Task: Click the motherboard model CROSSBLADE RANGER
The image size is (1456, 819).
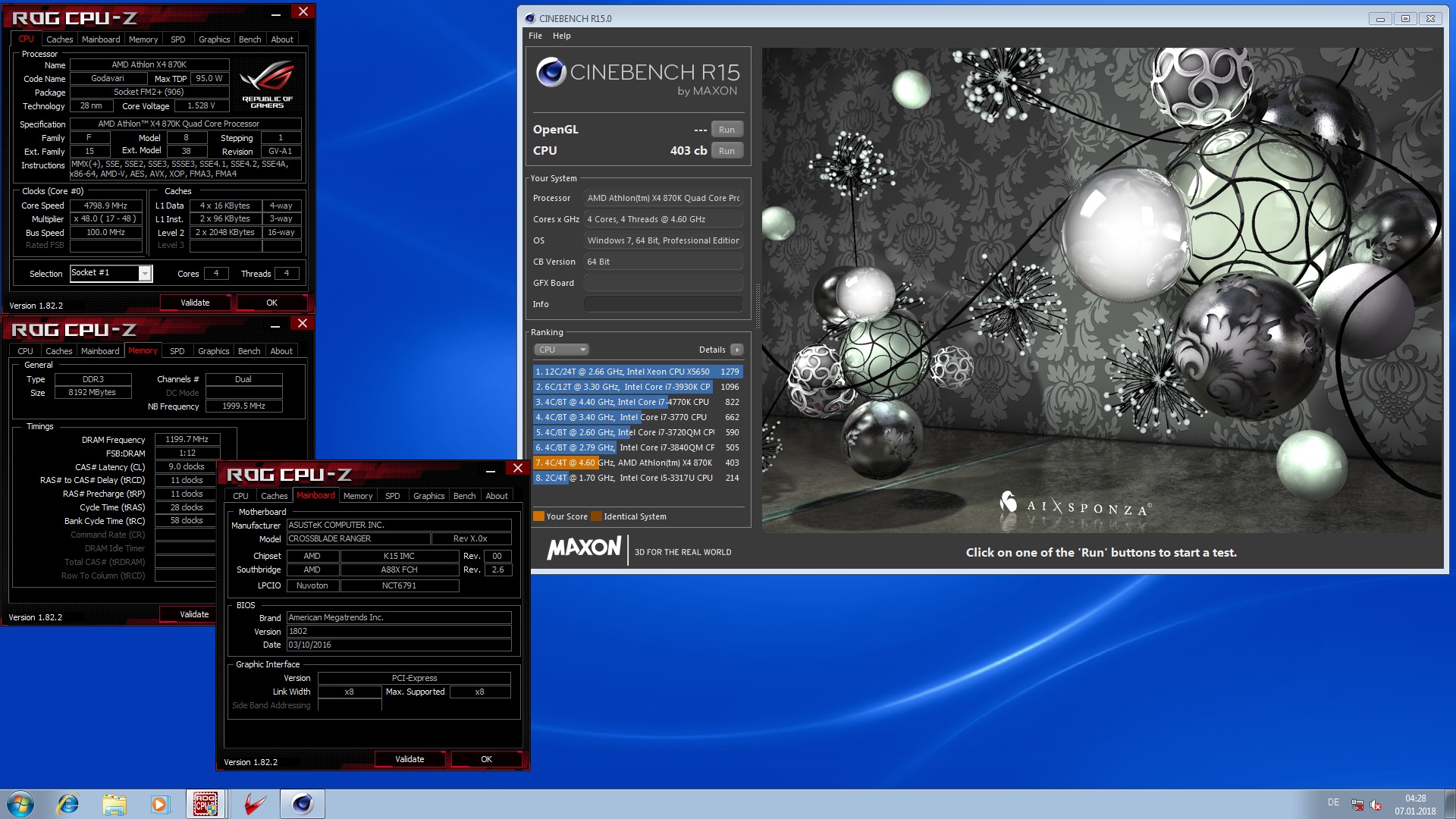Action: pos(358,538)
